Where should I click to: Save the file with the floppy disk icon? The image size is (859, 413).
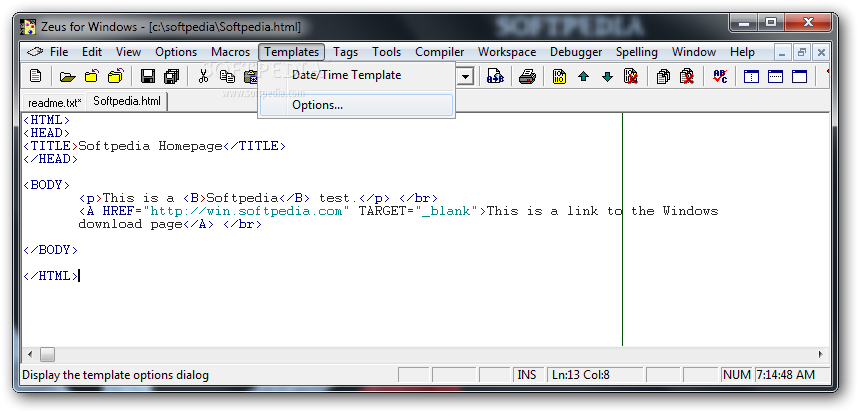click(148, 76)
